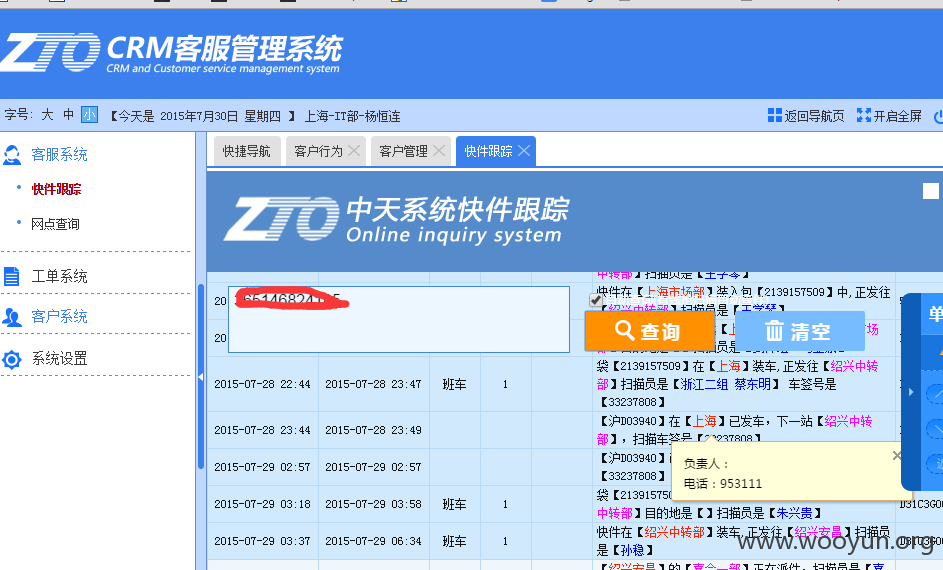Click the 清空 clear button
The image size is (943, 570).
(x=800, y=331)
